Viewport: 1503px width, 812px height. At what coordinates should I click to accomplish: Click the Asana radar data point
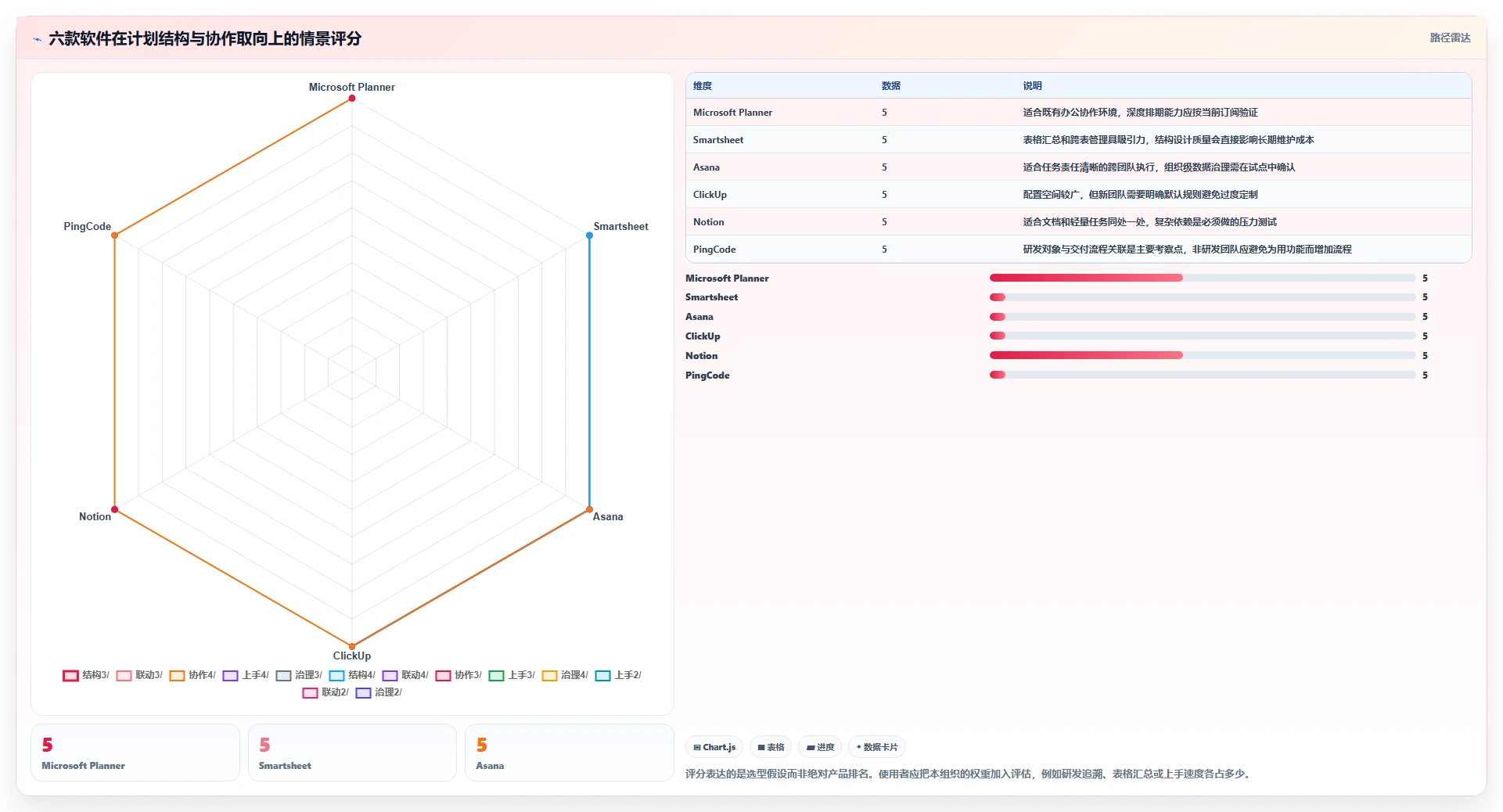tap(589, 509)
